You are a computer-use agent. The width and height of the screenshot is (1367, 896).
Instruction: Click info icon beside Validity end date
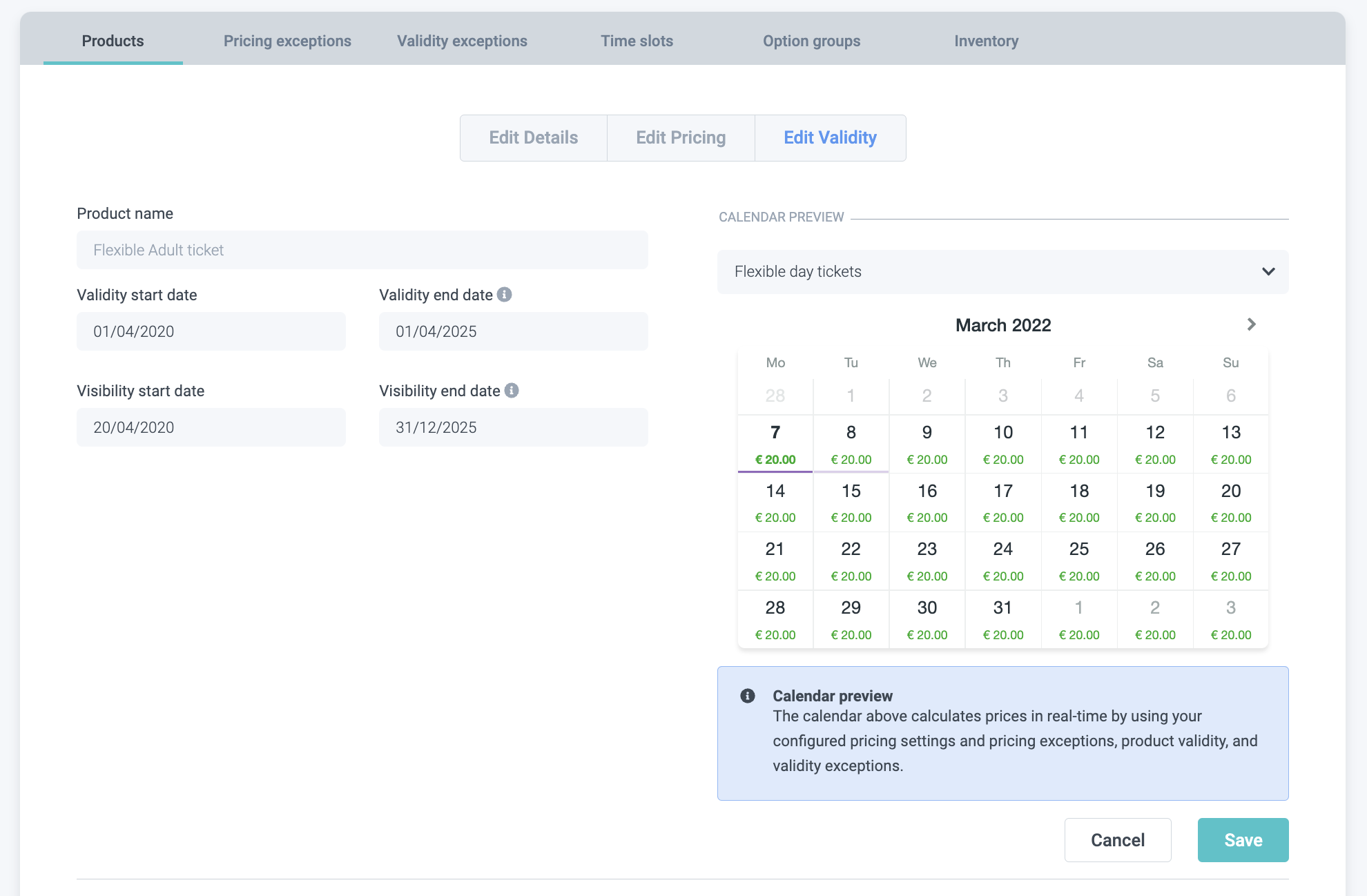(505, 295)
